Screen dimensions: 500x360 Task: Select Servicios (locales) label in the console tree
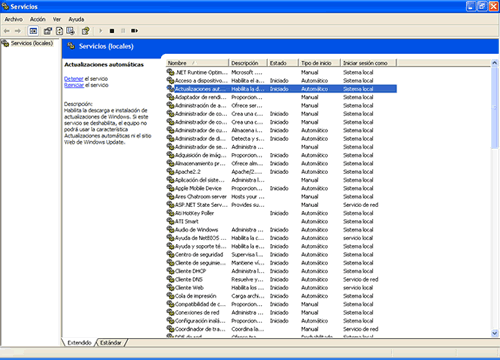pos(32,43)
